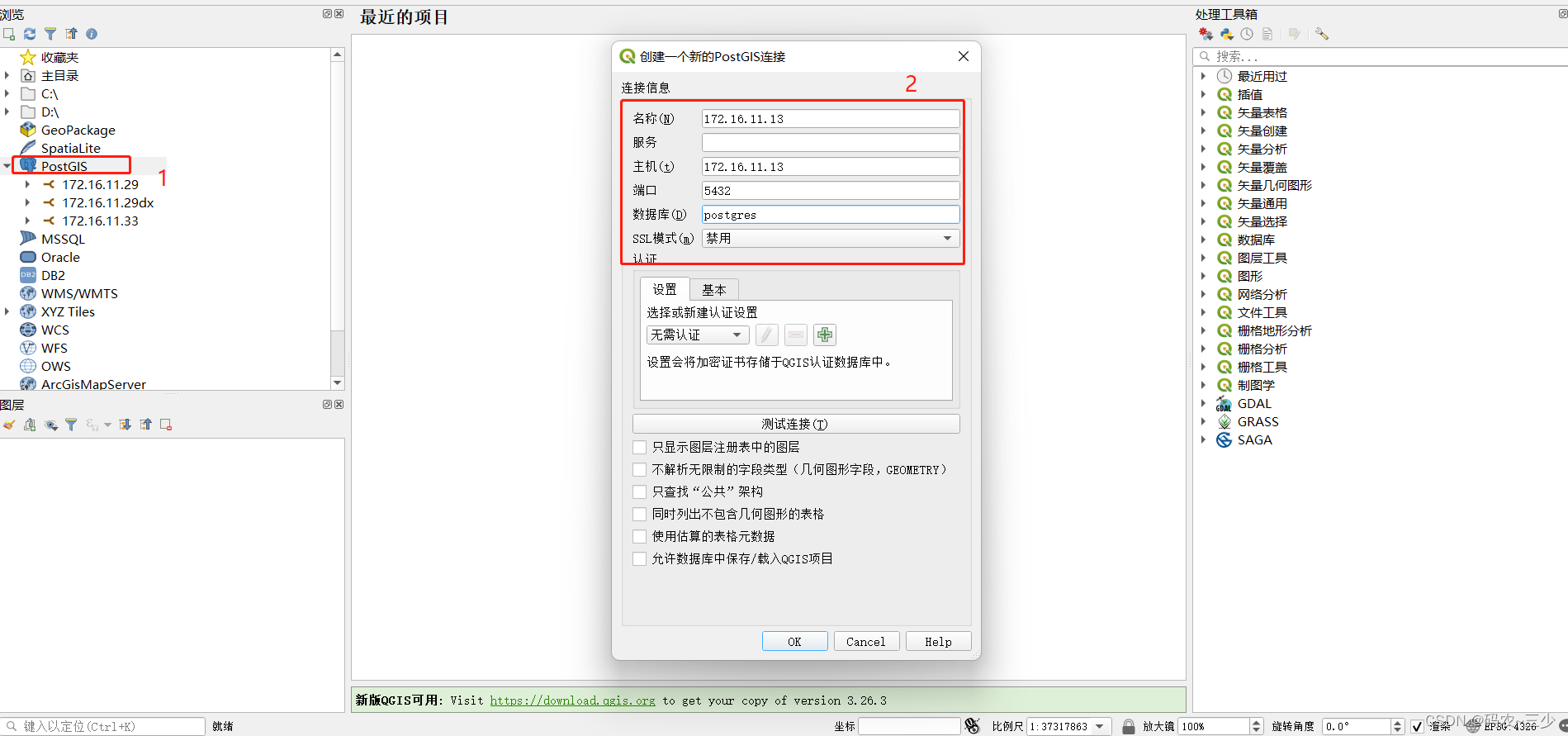Screen dimensions: 1568x736
Task: Toggle don't resolve unrestricted column type checkbox
Action: tap(639, 469)
